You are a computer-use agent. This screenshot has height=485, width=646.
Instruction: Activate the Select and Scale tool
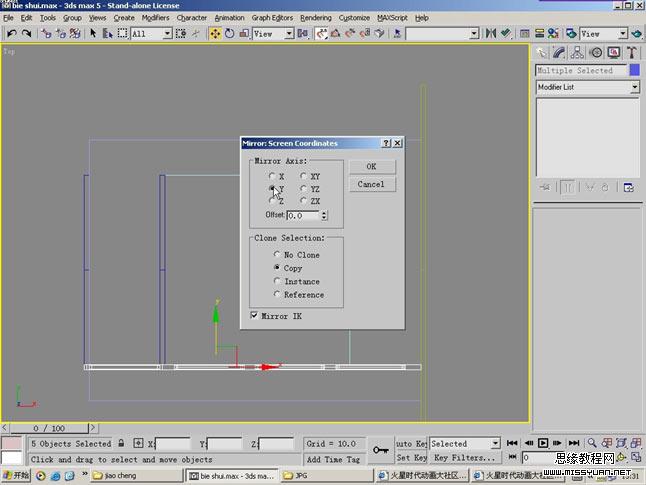(x=244, y=33)
